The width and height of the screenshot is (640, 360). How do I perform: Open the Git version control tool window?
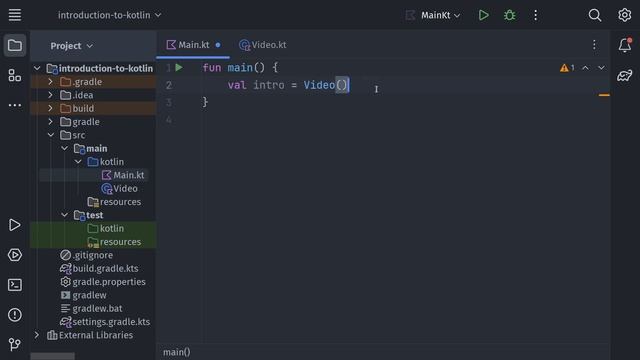pyautogui.click(x=15, y=344)
